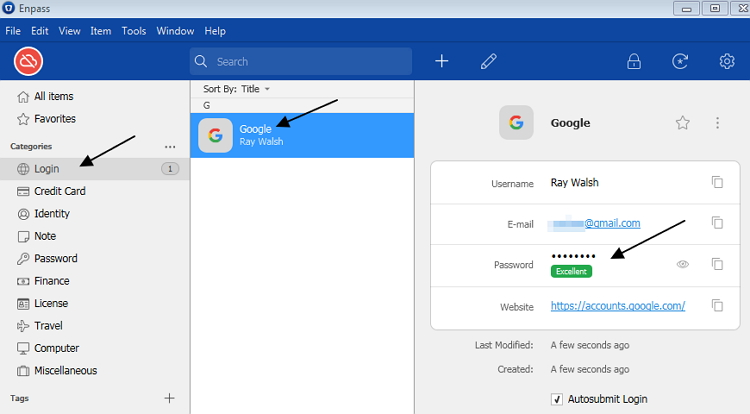Open Categories three-dot options menu

coord(170,146)
